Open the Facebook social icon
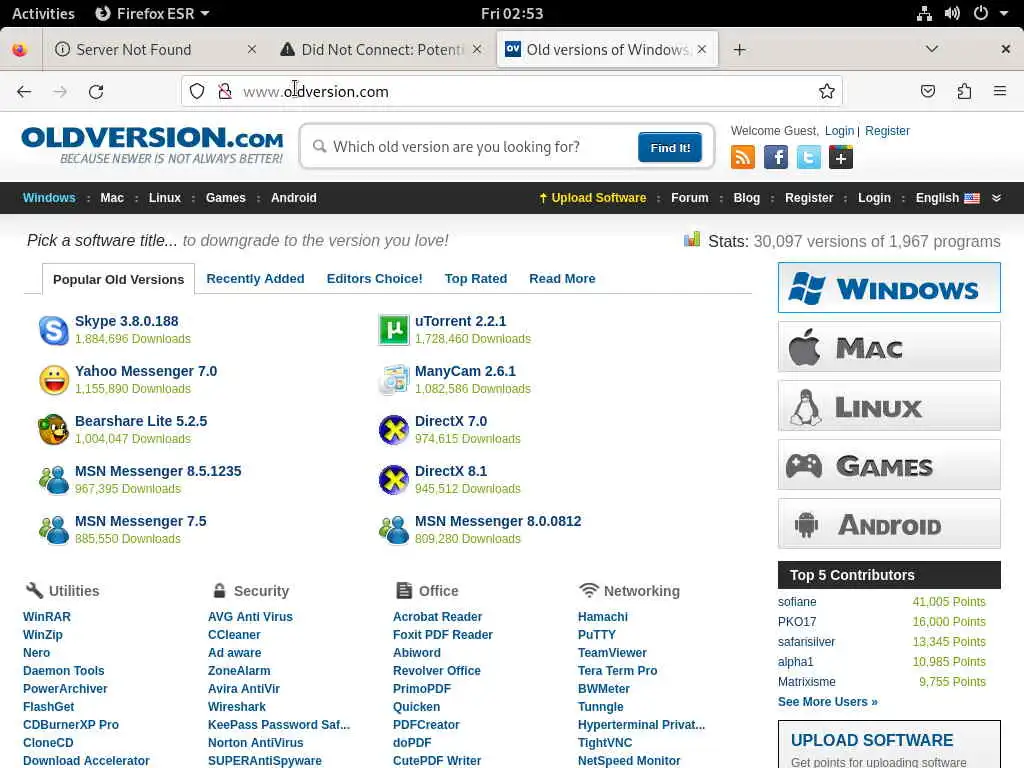This screenshot has width=1024, height=768. click(x=776, y=157)
